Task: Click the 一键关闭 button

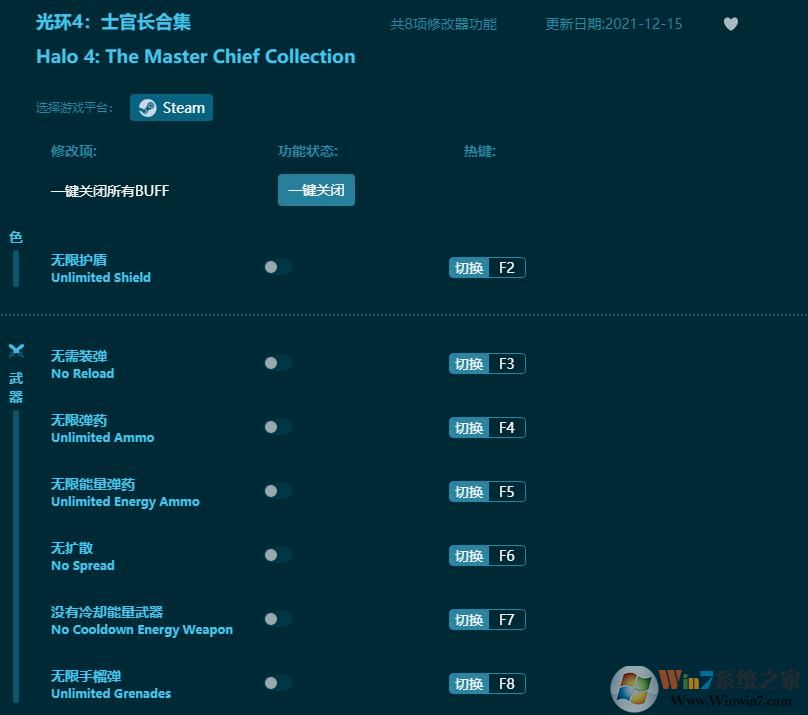Action: (x=316, y=190)
